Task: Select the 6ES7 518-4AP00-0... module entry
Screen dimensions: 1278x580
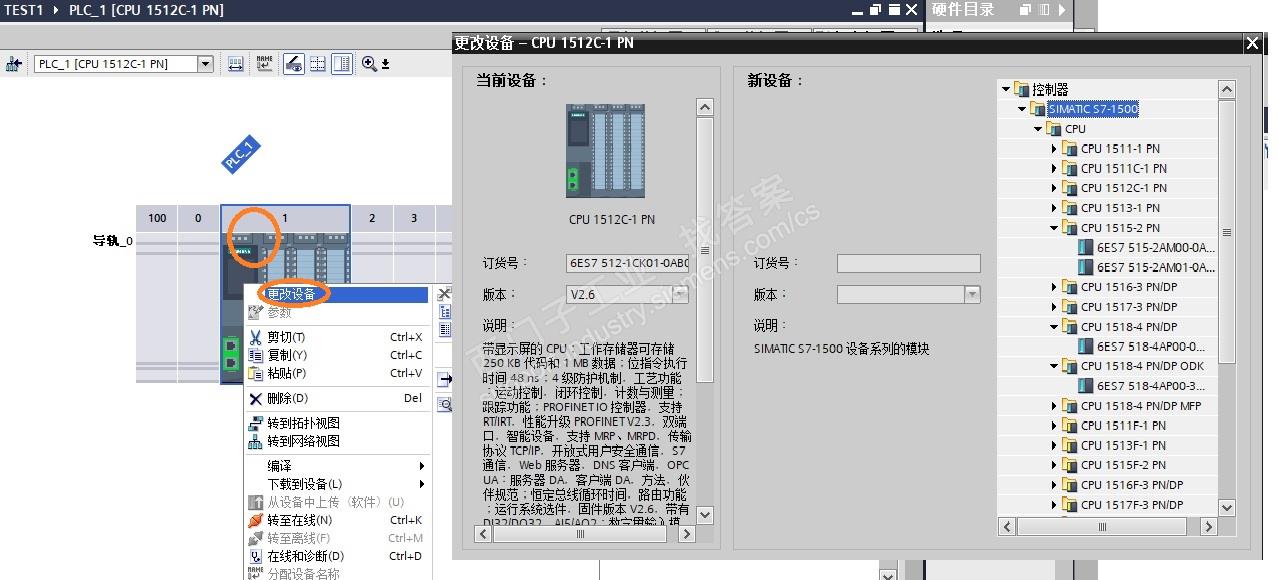Action: [1151, 346]
